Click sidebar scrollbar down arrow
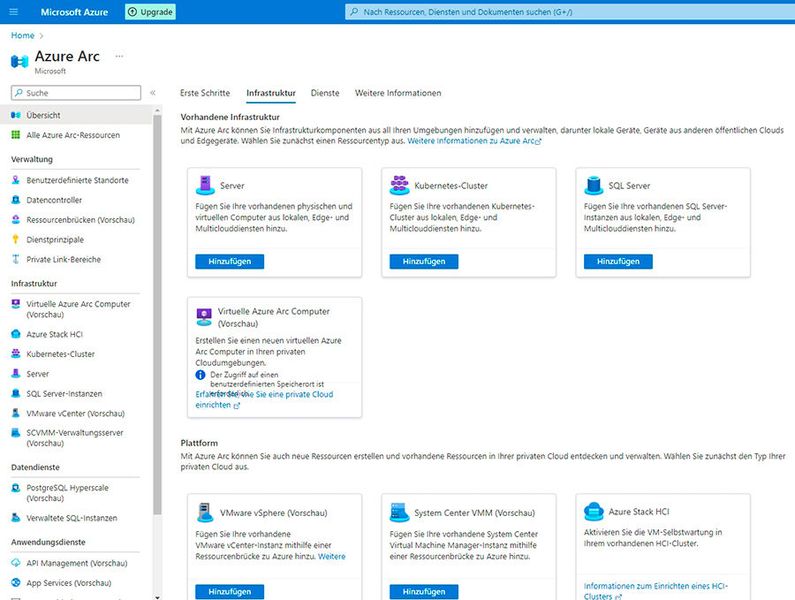 pyautogui.click(x=157, y=597)
